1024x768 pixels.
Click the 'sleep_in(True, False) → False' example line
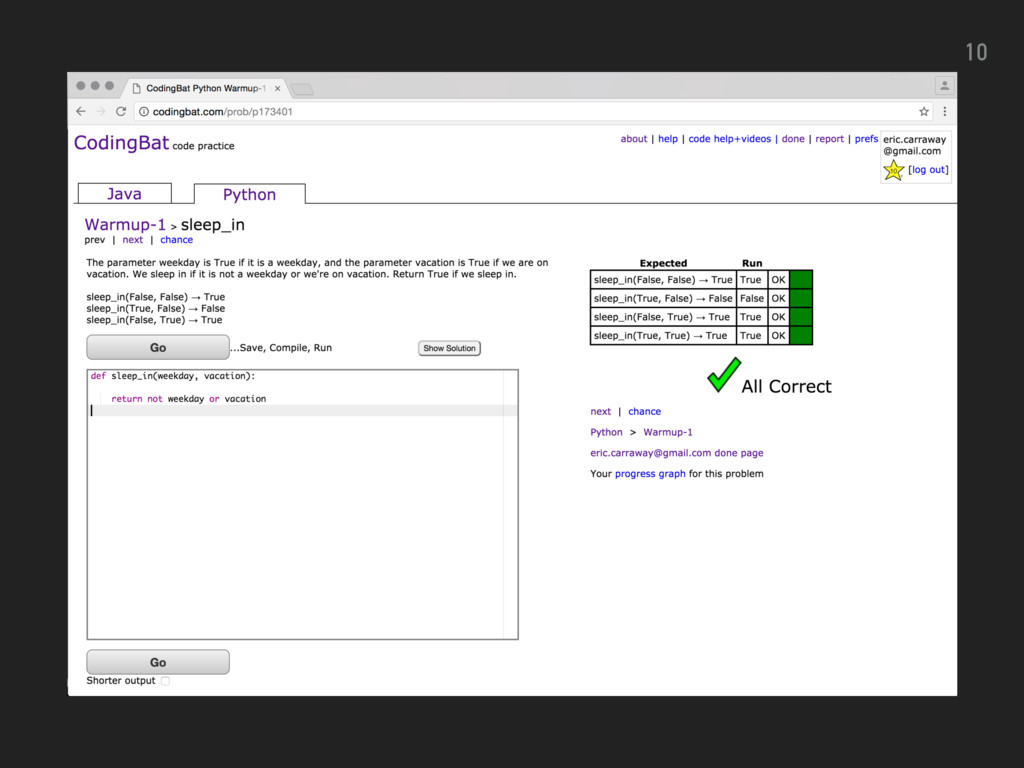(x=155, y=308)
